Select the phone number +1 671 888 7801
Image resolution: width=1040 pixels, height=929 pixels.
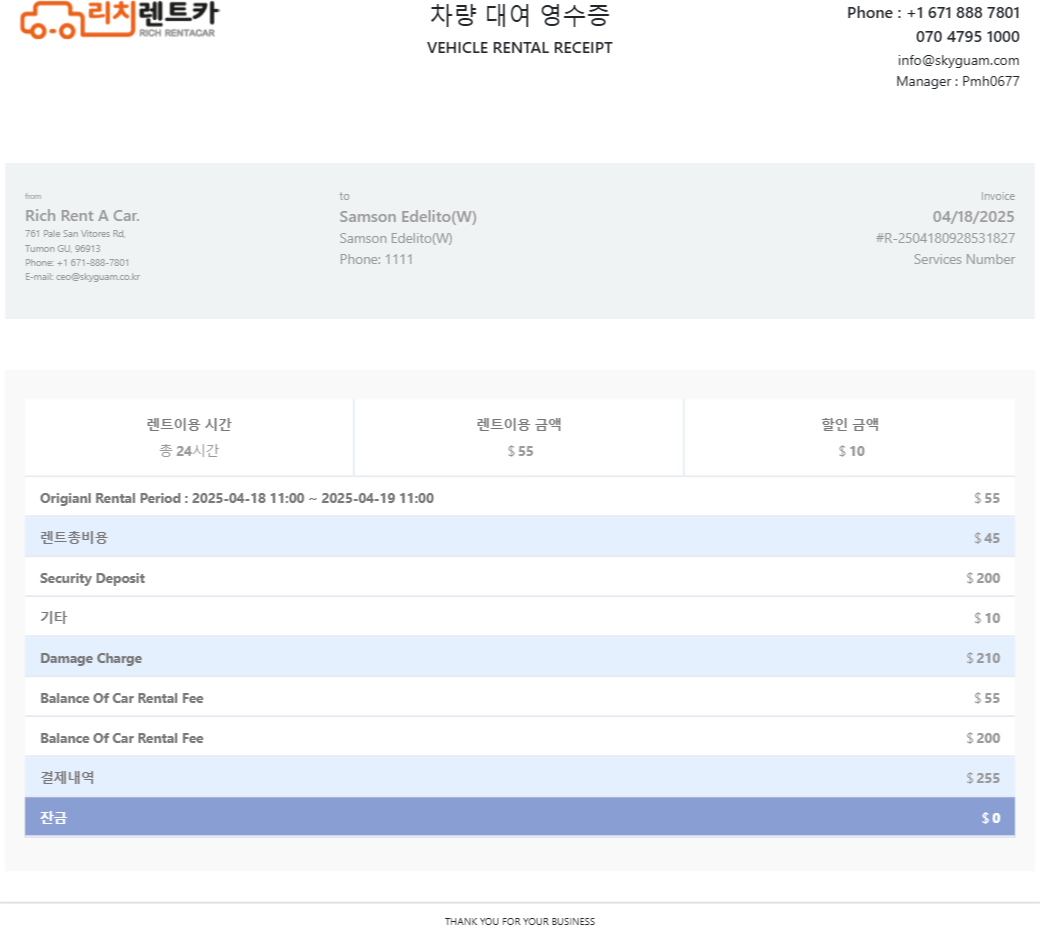[x=962, y=13]
